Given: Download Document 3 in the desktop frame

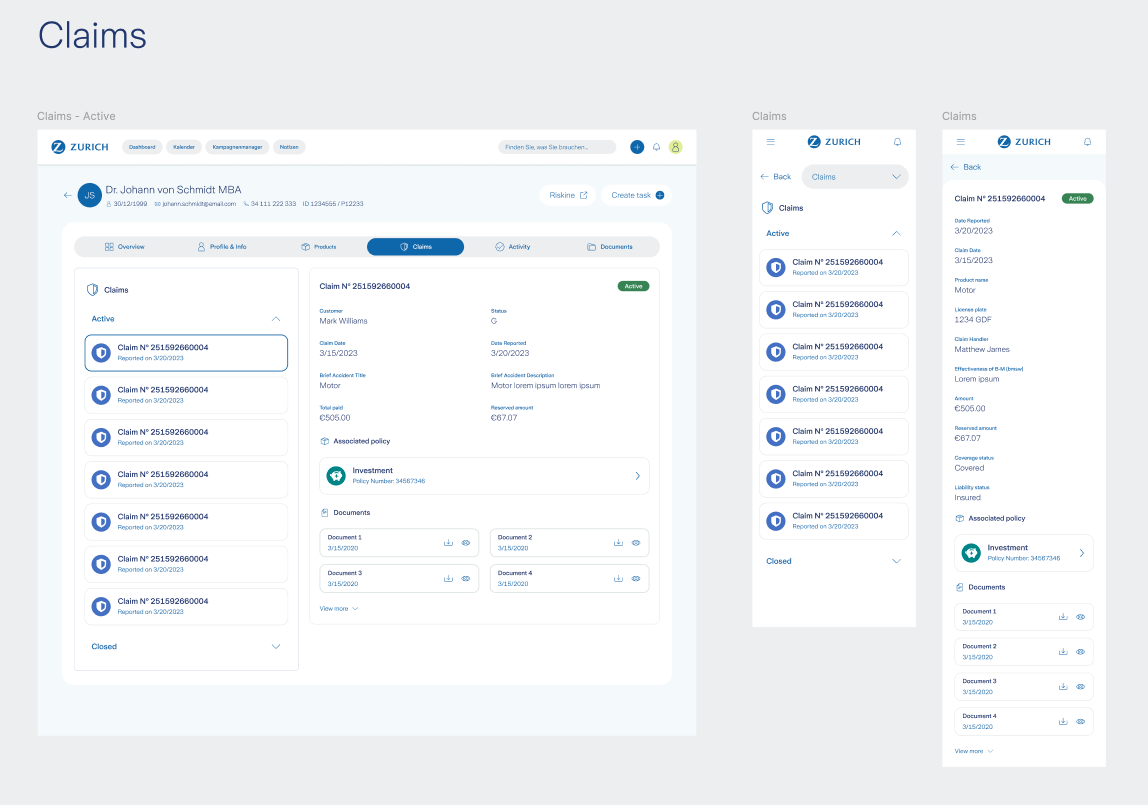Looking at the screenshot, I should [x=448, y=579].
